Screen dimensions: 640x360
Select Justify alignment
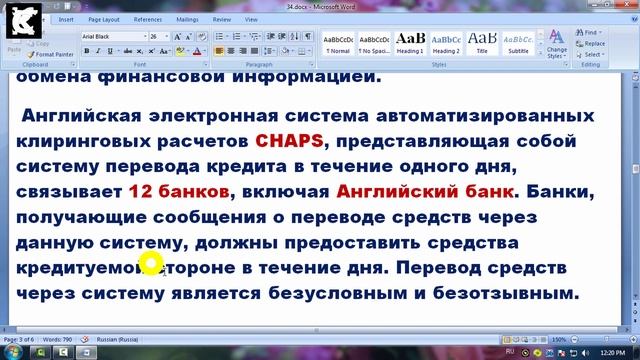click(255, 51)
